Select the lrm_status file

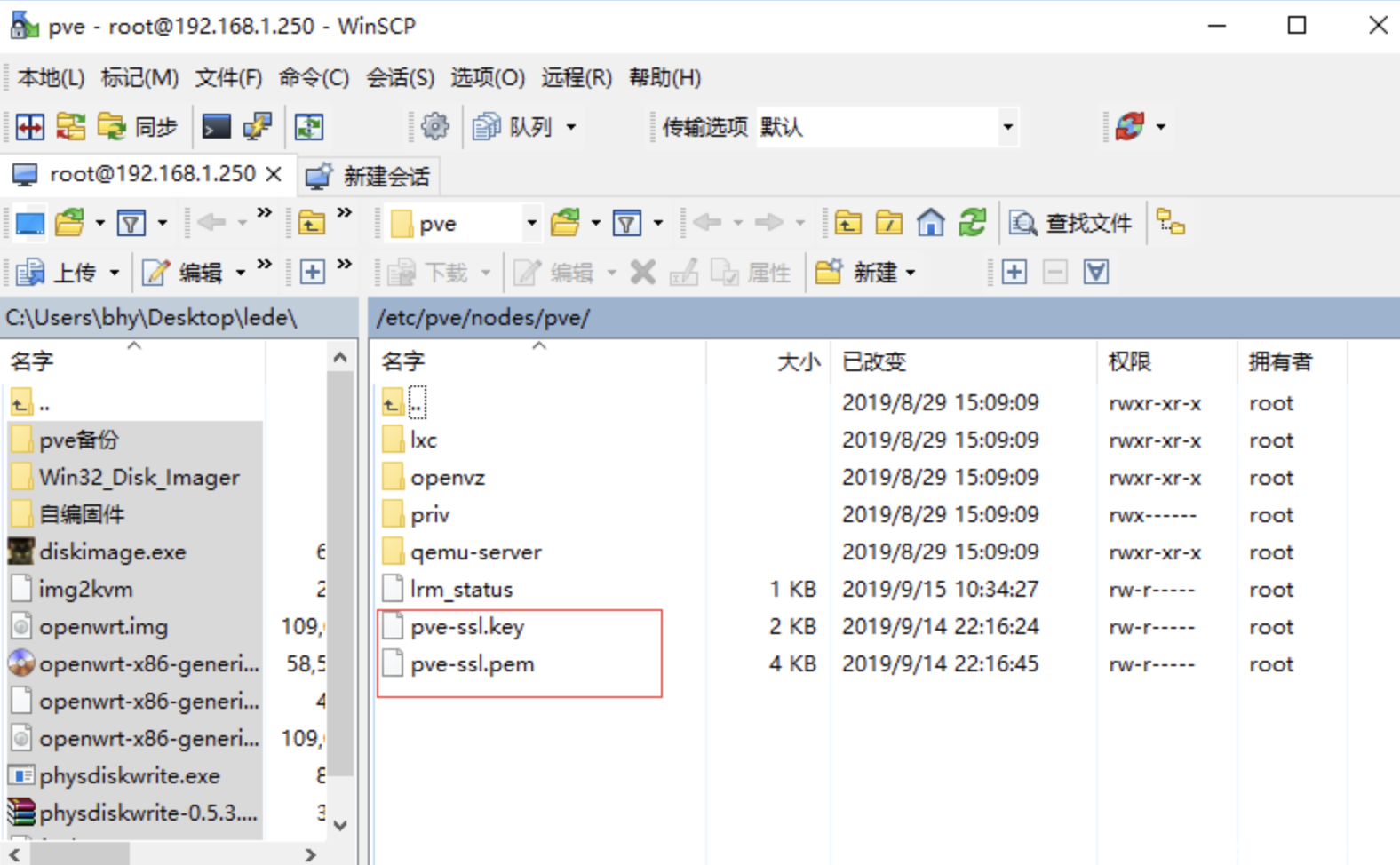click(461, 590)
